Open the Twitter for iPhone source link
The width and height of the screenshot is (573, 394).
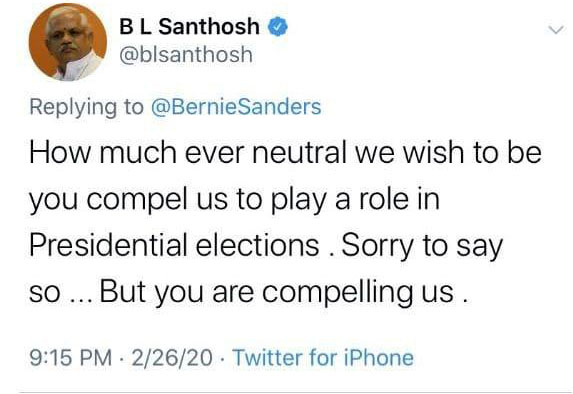[x=323, y=357]
